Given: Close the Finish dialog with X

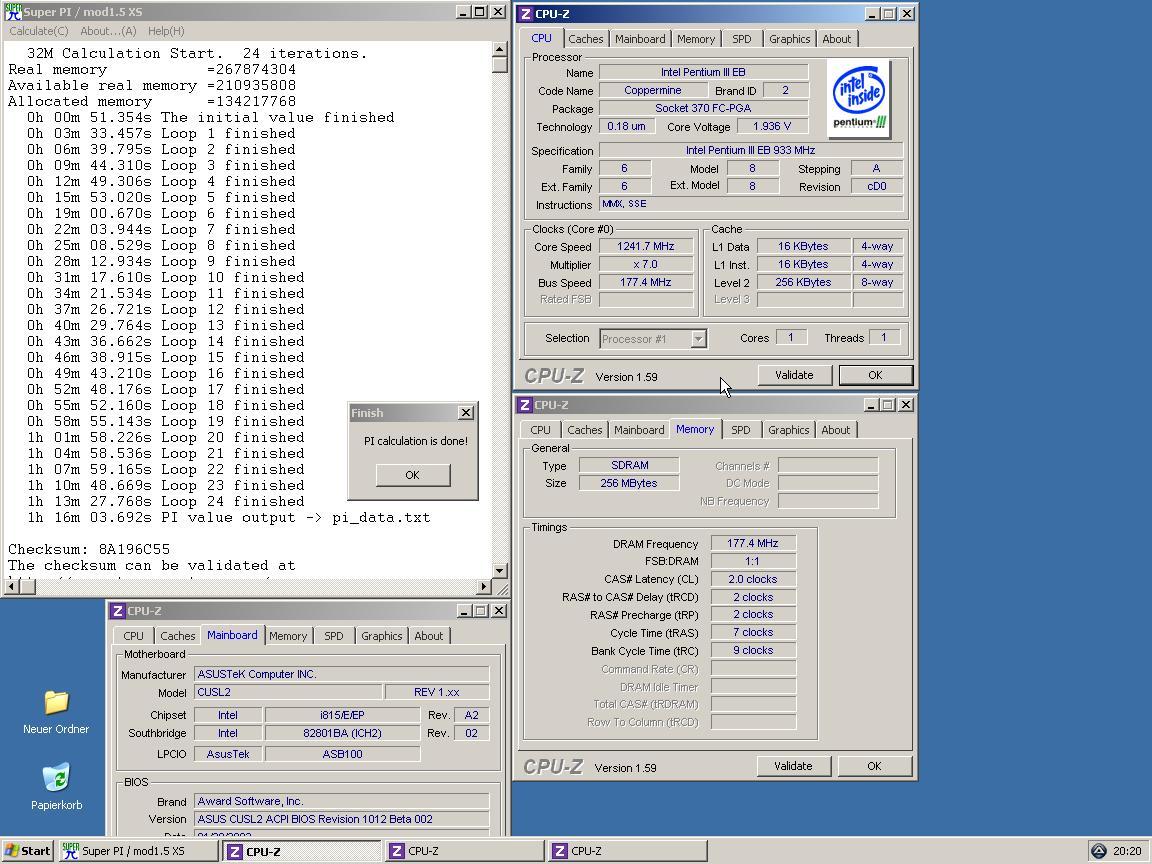Looking at the screenshot, I should (466, 413).
